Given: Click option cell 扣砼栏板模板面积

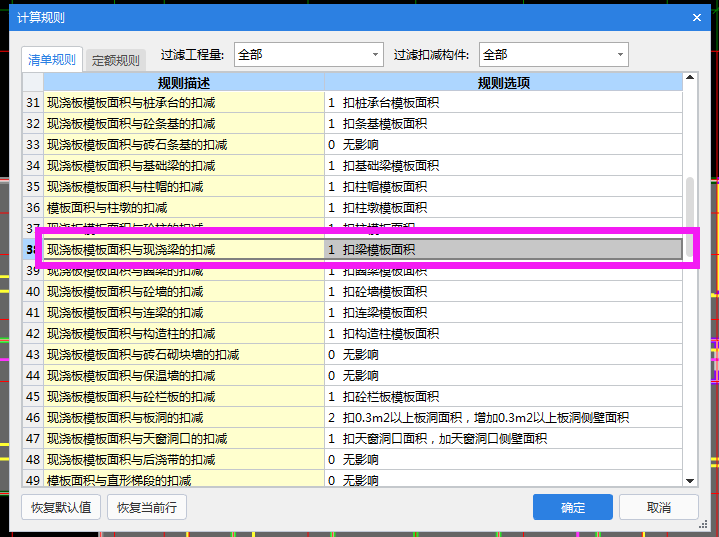Looking at the screenshot, I should tap(503, 397).
